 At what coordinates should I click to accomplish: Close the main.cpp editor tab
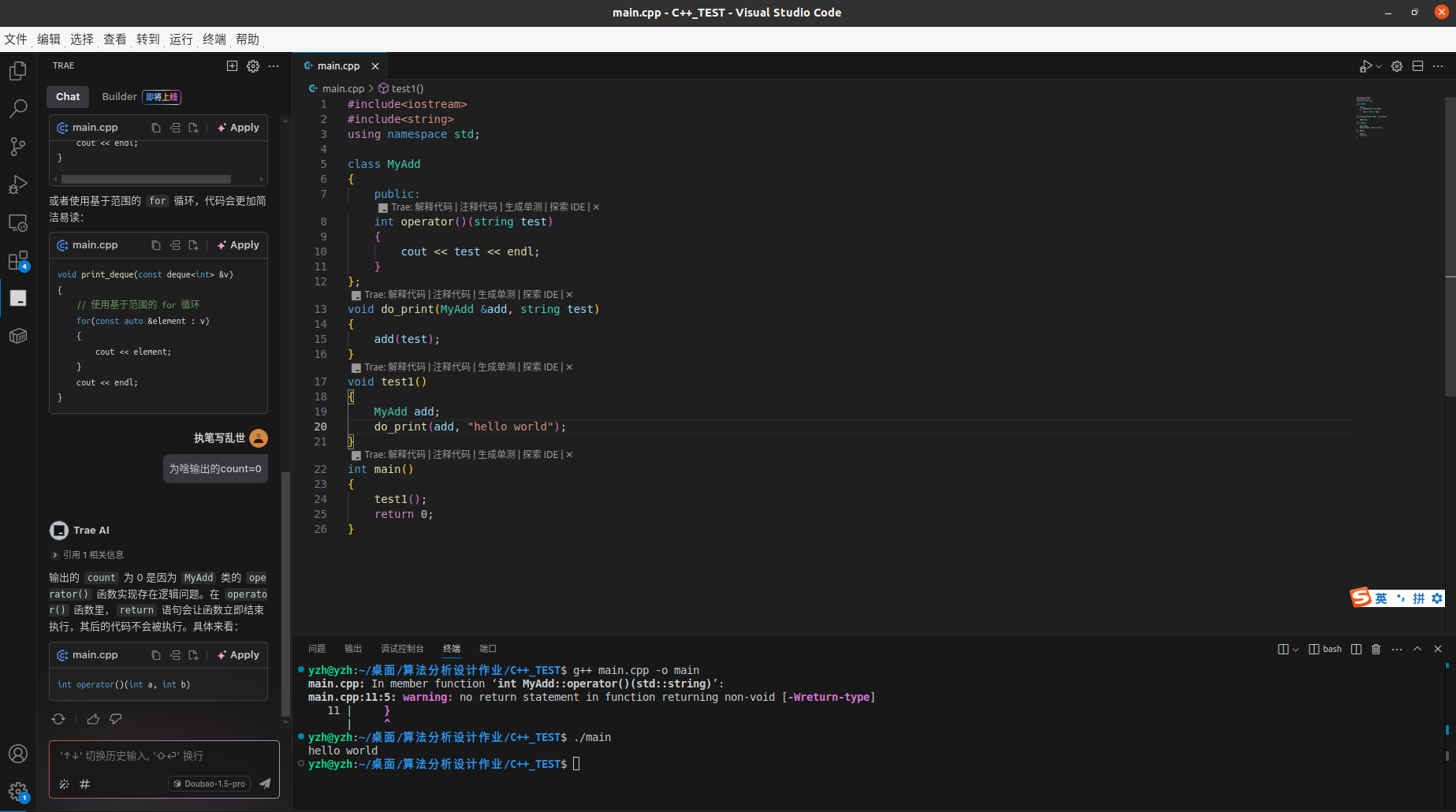pos(375,66)
